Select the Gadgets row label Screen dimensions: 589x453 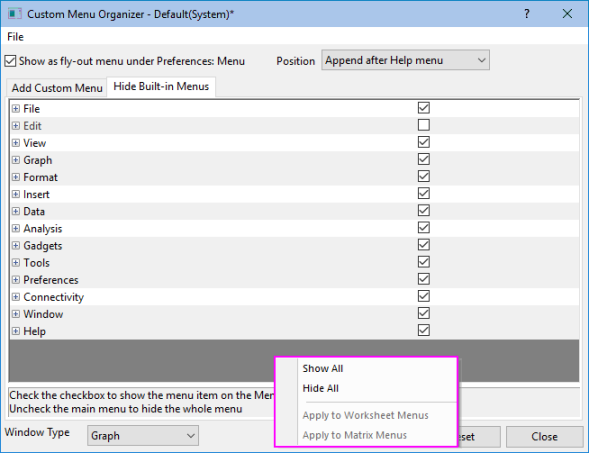[x=42, y=246]
